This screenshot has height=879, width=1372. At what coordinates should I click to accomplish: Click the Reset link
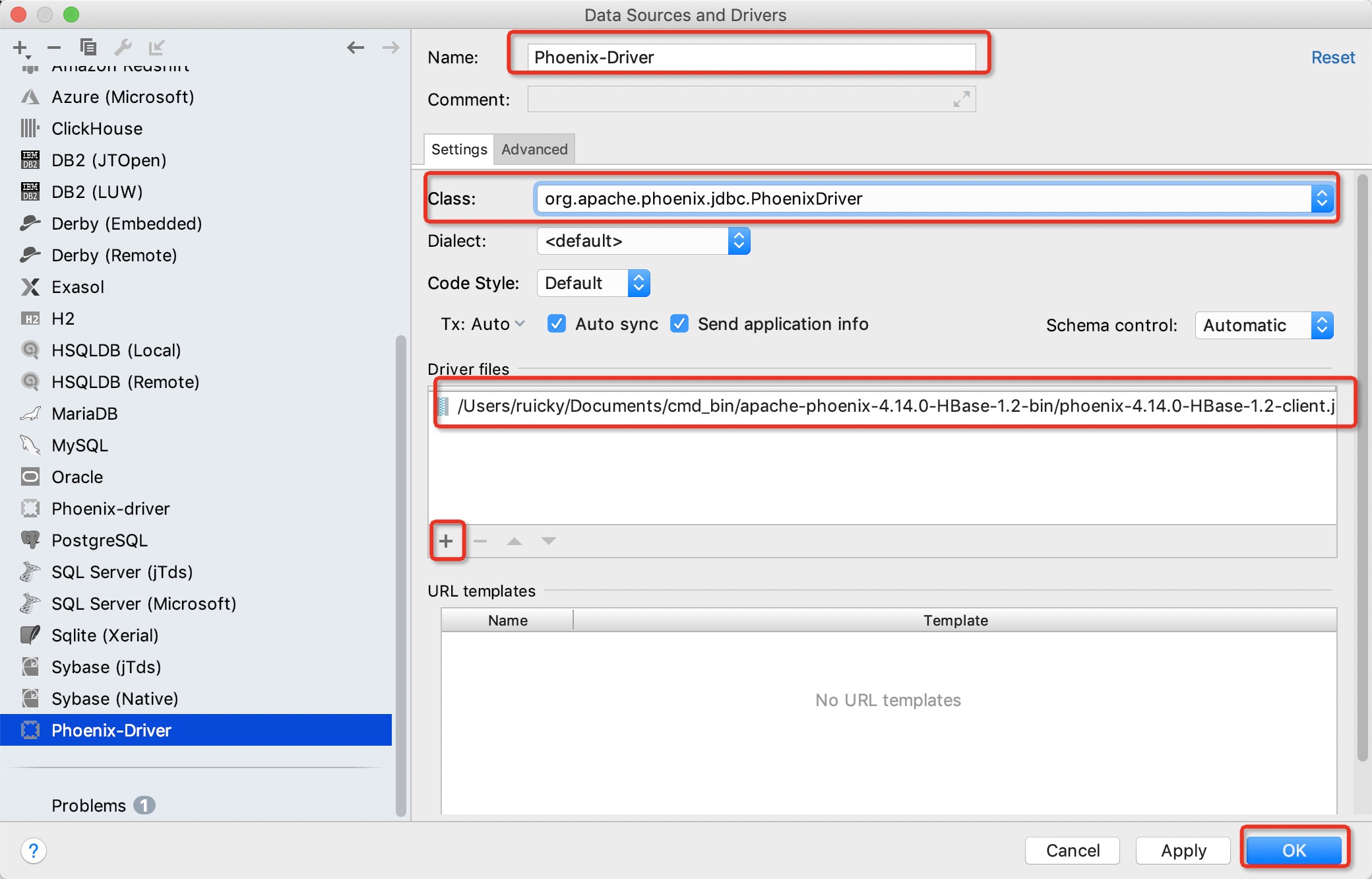[1332, 57]
